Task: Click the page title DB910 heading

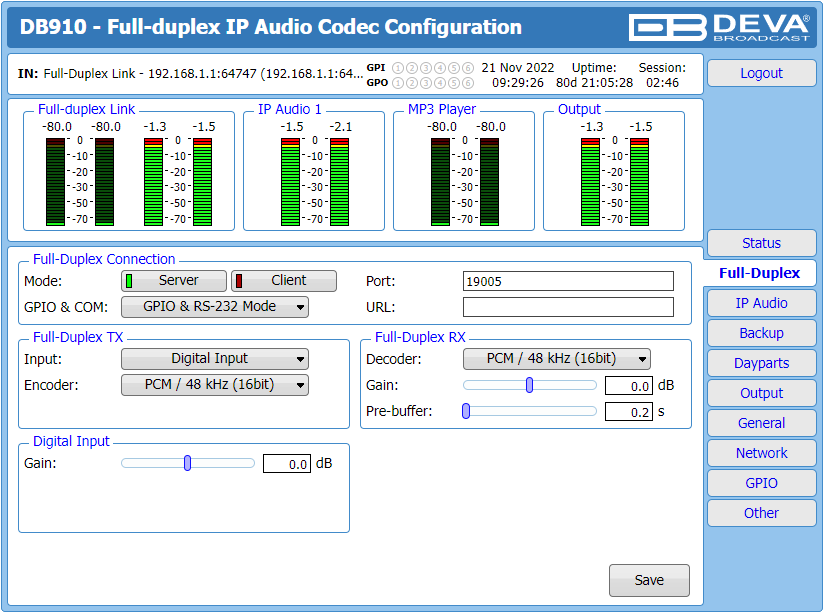Action: click(x=271, y=27)
